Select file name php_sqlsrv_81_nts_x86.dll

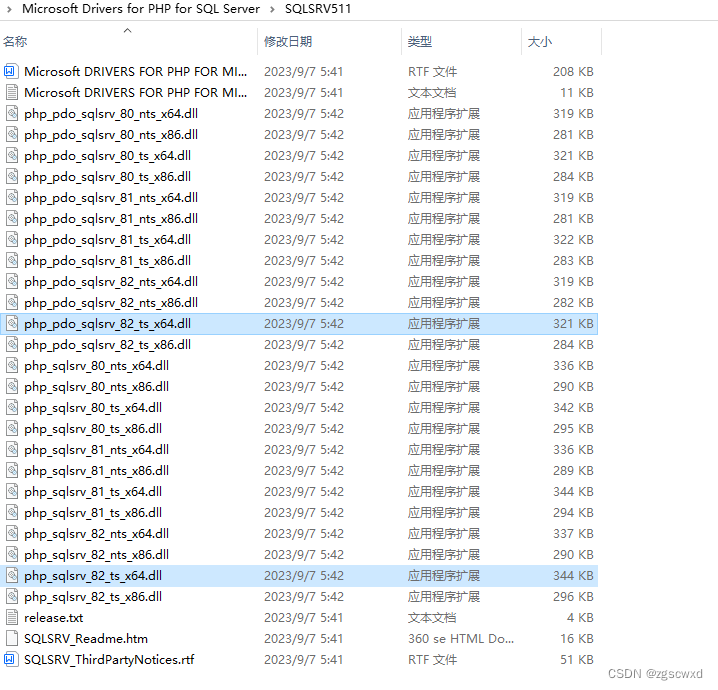click(x=97, y=471)
